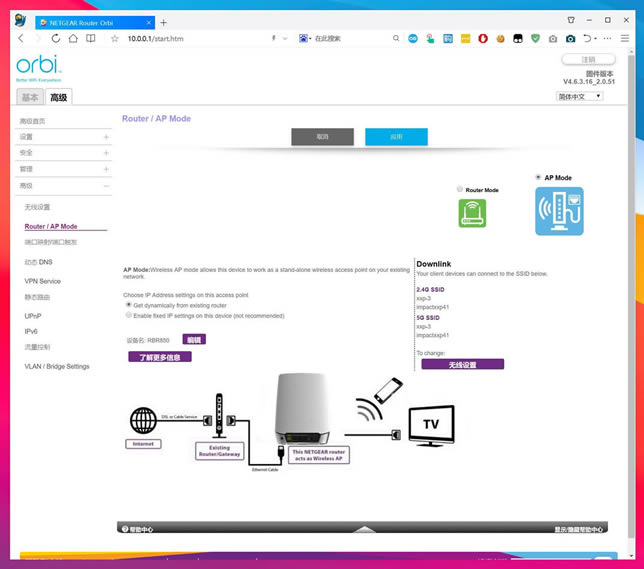This screenshot has width=644, height=569.
Task: Click the dark blue camera capture icon
Action: [x=570, y=39]
